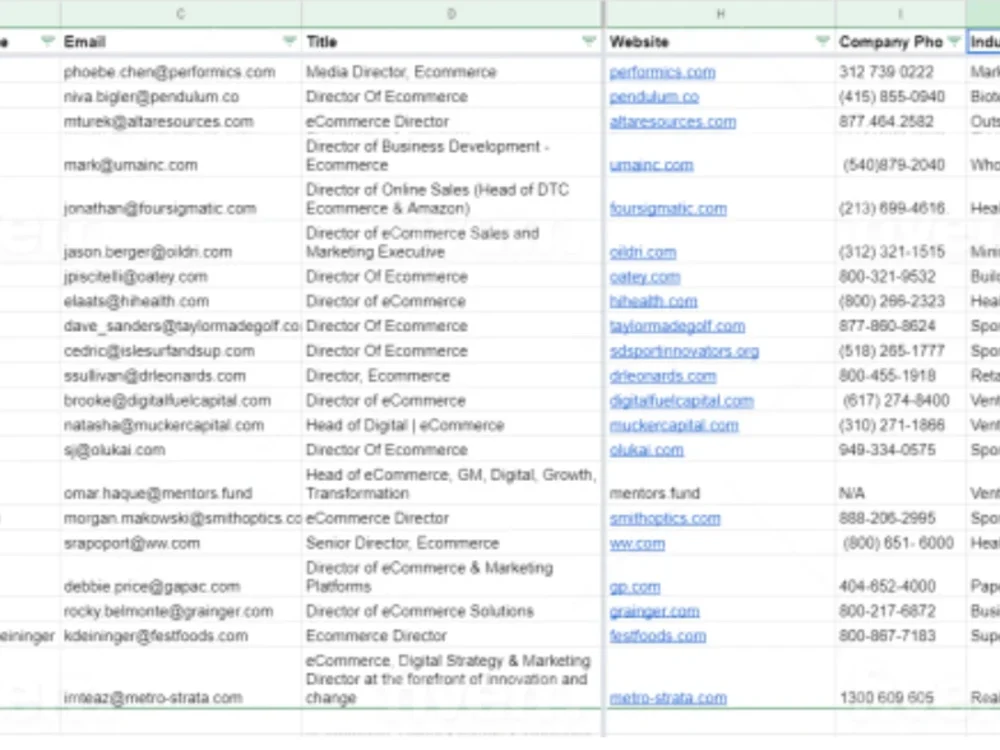The image size is (1000, 750).
Task: Open the muckercapital.com website link
Action: (673, 425)
